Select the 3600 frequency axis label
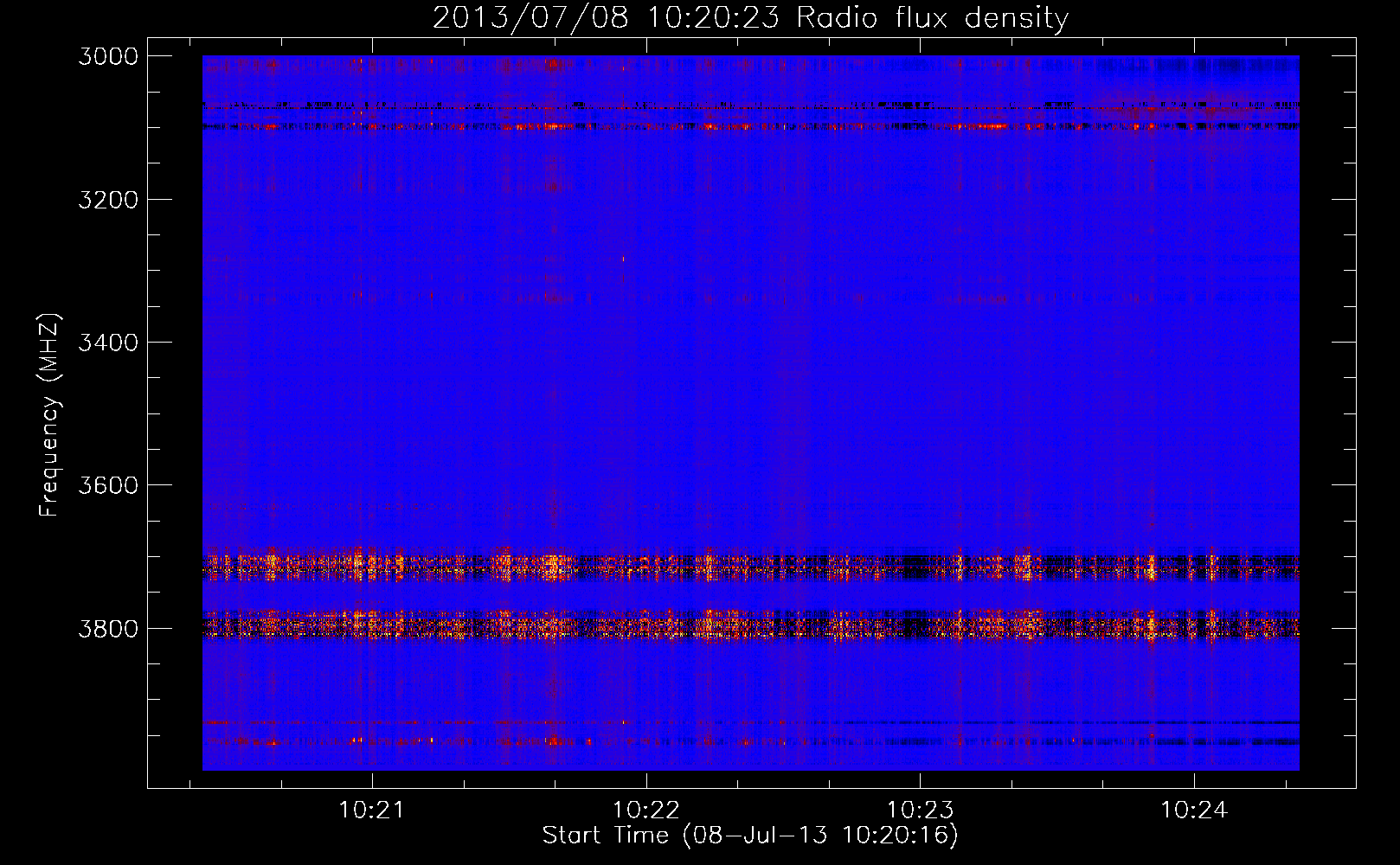Screen dimensions: 1400x865 point(108,485)
